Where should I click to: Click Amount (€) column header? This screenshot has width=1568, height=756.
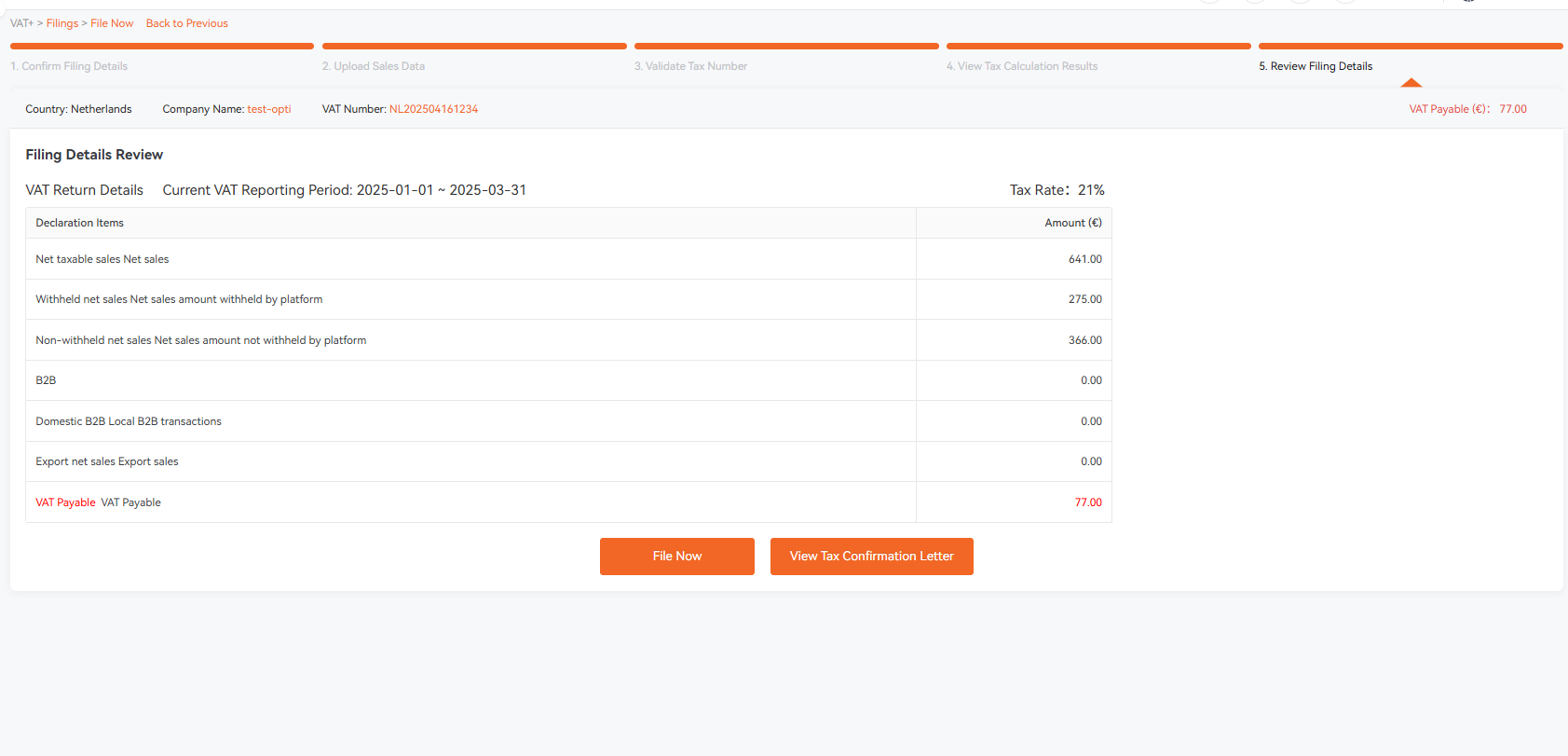click(x=1073, y=223)
